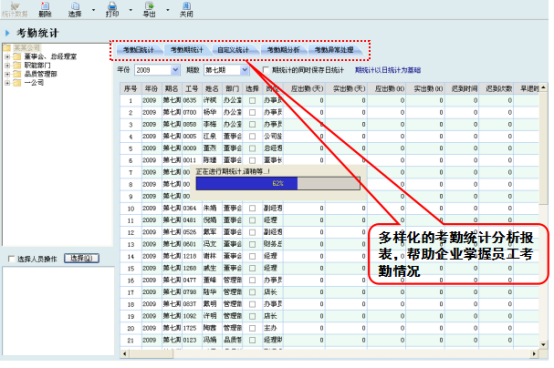The height and width of the screenshot is (368, 554).
Task: Tick the 选择 checkbox in row 21
Action: 252,340
